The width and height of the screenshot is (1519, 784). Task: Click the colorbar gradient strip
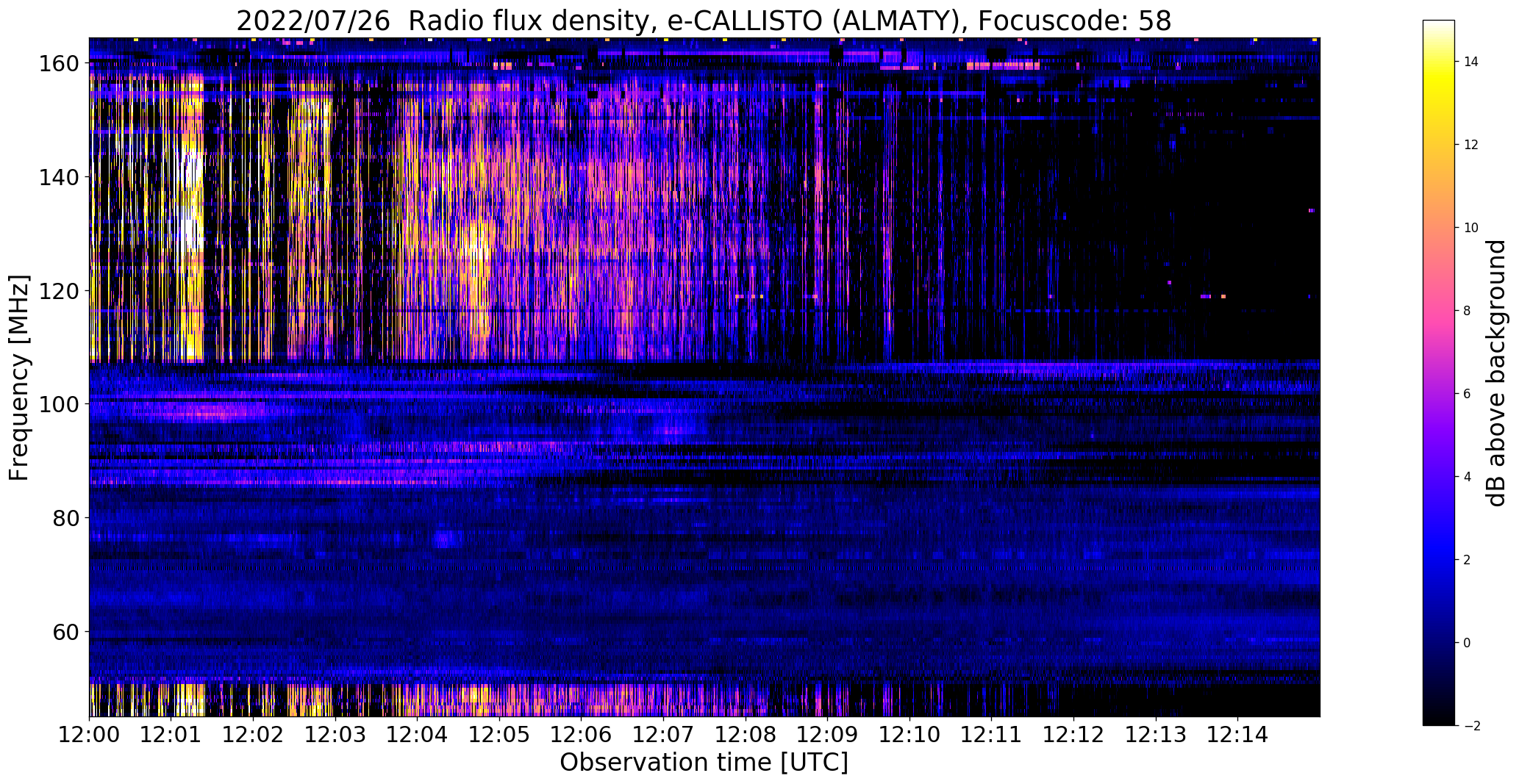[1439, 373]
